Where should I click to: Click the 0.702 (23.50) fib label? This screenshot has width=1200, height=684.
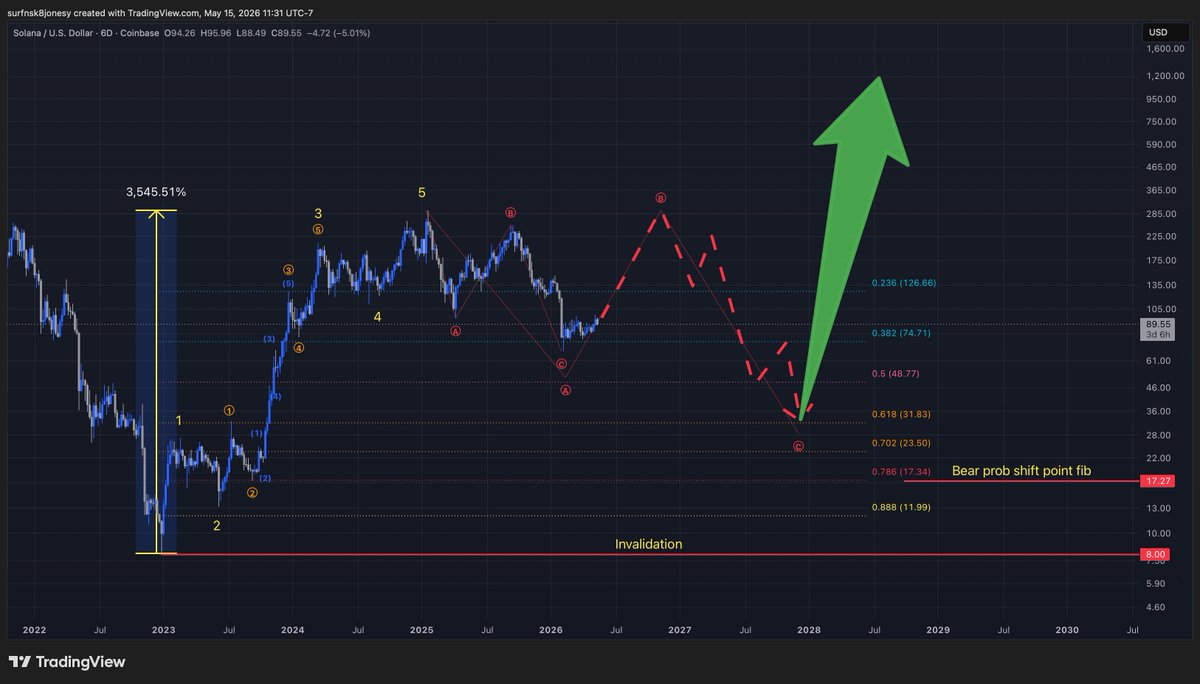click(x=902, y=443)
